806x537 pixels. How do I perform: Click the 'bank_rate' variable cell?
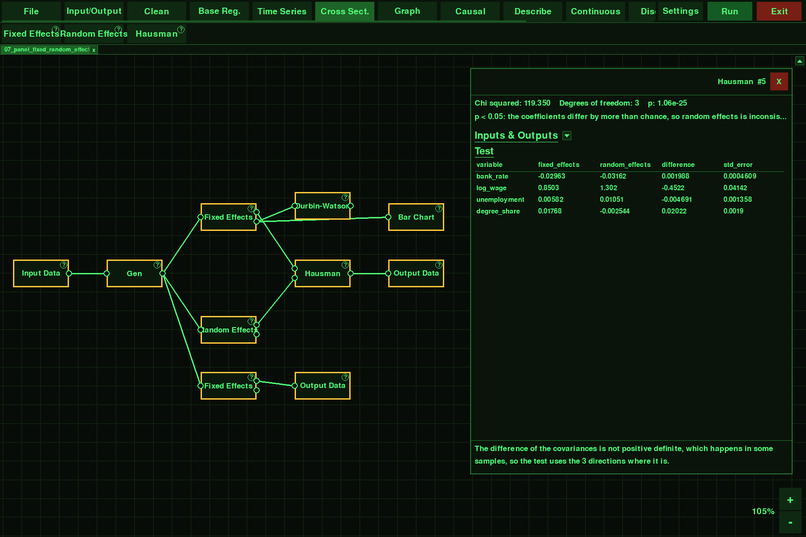[x=492, y=176]
